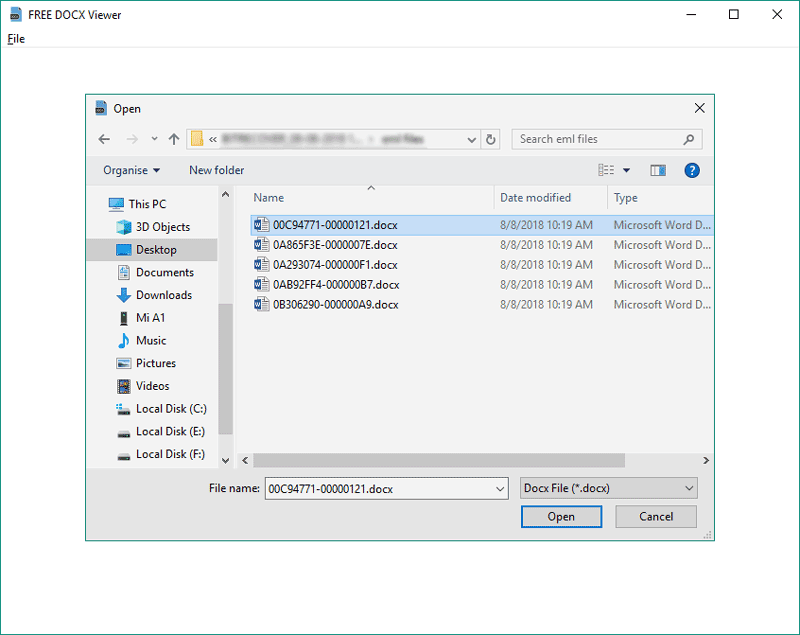Close the Open dialog
Viewport: 800px width, 635px height.
coord(699,108)
